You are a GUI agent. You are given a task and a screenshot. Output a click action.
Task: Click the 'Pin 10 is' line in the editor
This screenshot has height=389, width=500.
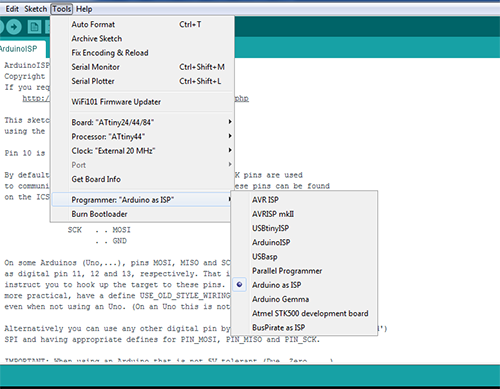coord(25,153)
